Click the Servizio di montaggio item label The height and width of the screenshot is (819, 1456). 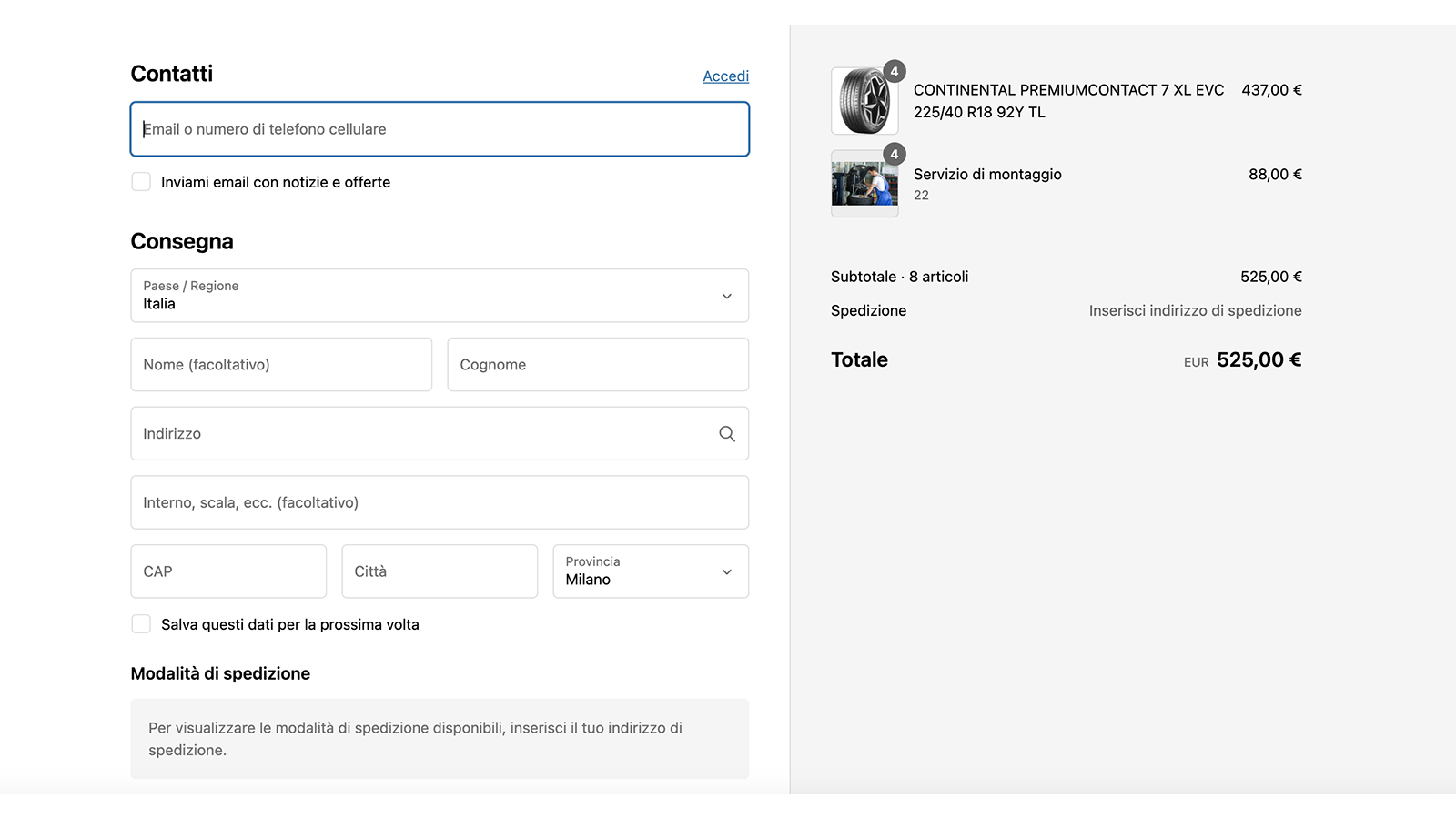click(987, 175)
